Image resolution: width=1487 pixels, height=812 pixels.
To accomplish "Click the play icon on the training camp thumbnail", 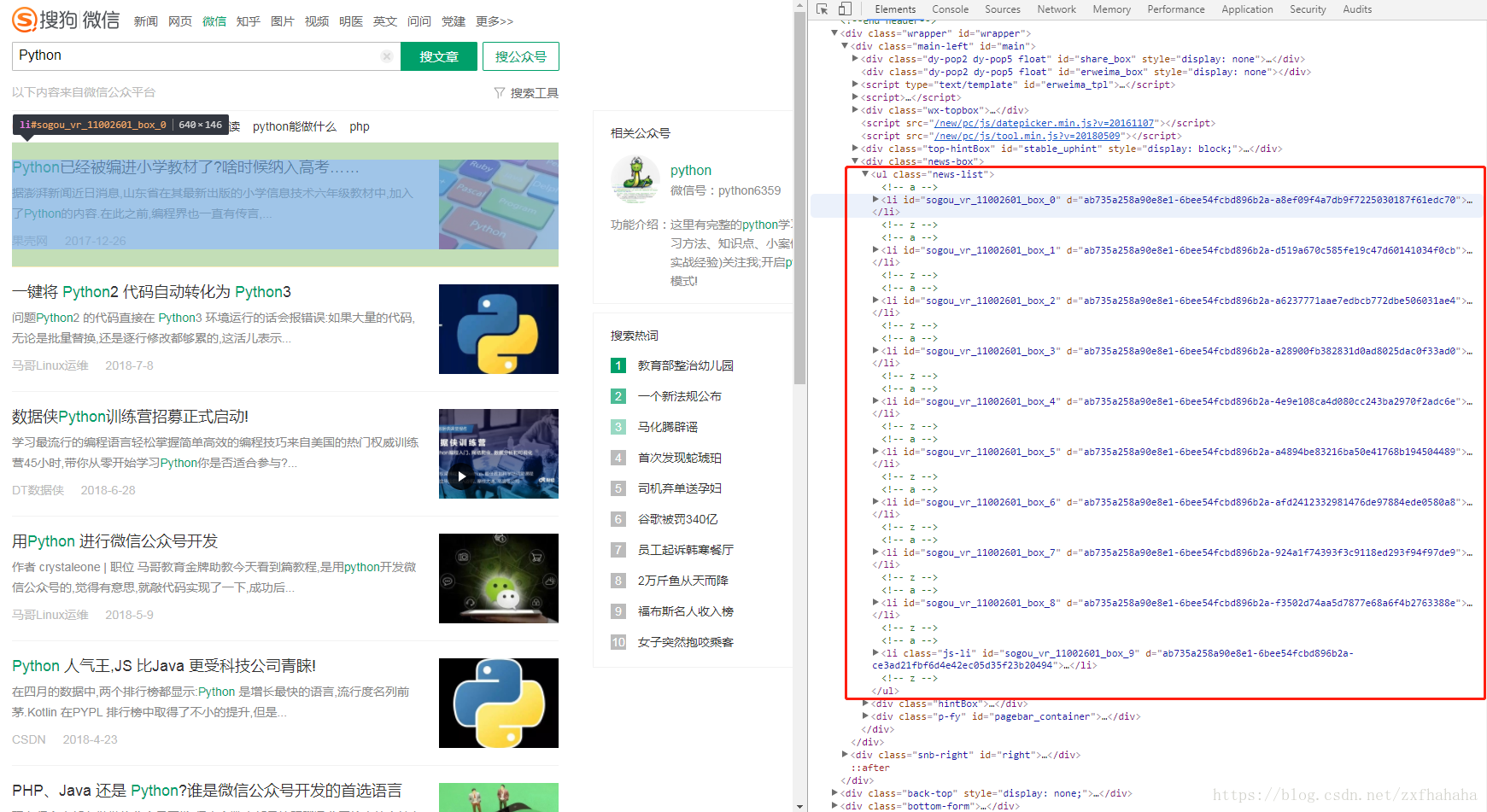I will (460, 476).
